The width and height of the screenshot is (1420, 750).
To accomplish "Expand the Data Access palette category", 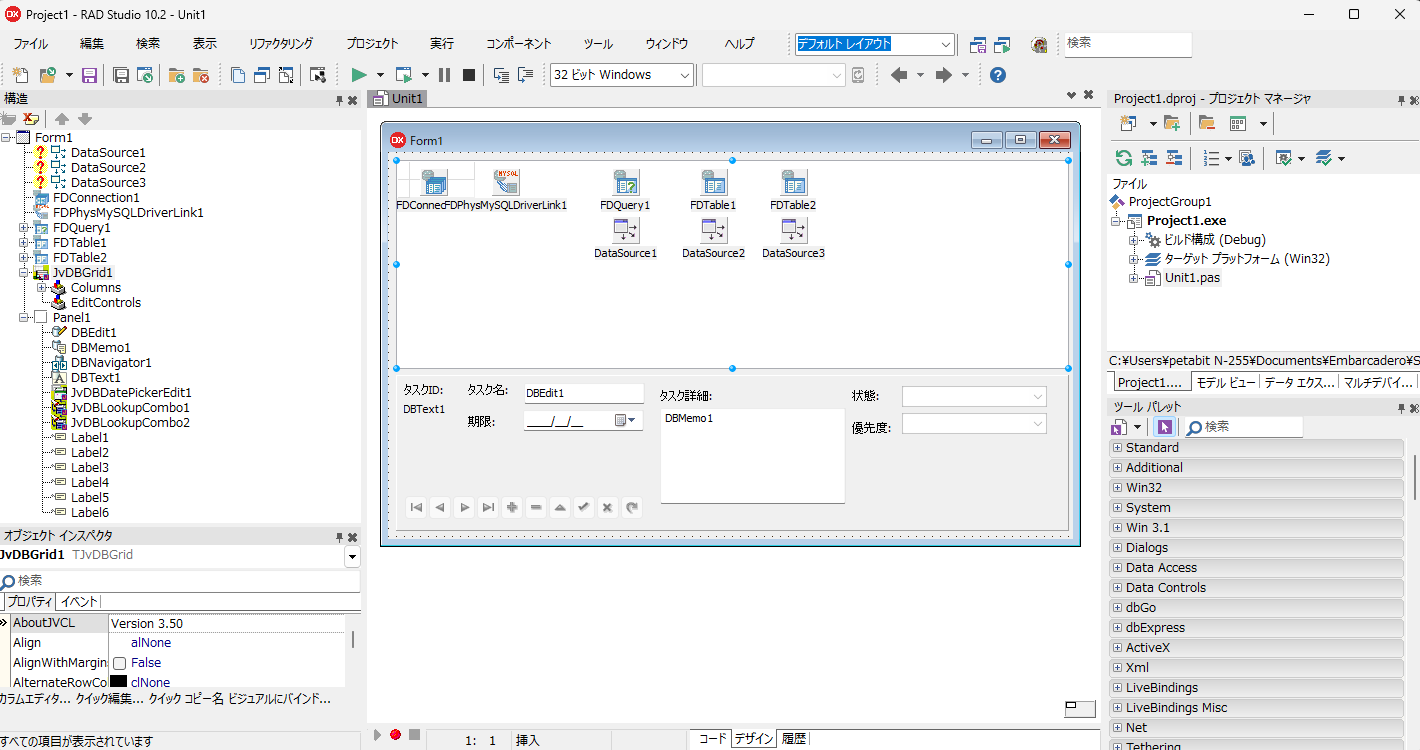I will [1118, 567].
